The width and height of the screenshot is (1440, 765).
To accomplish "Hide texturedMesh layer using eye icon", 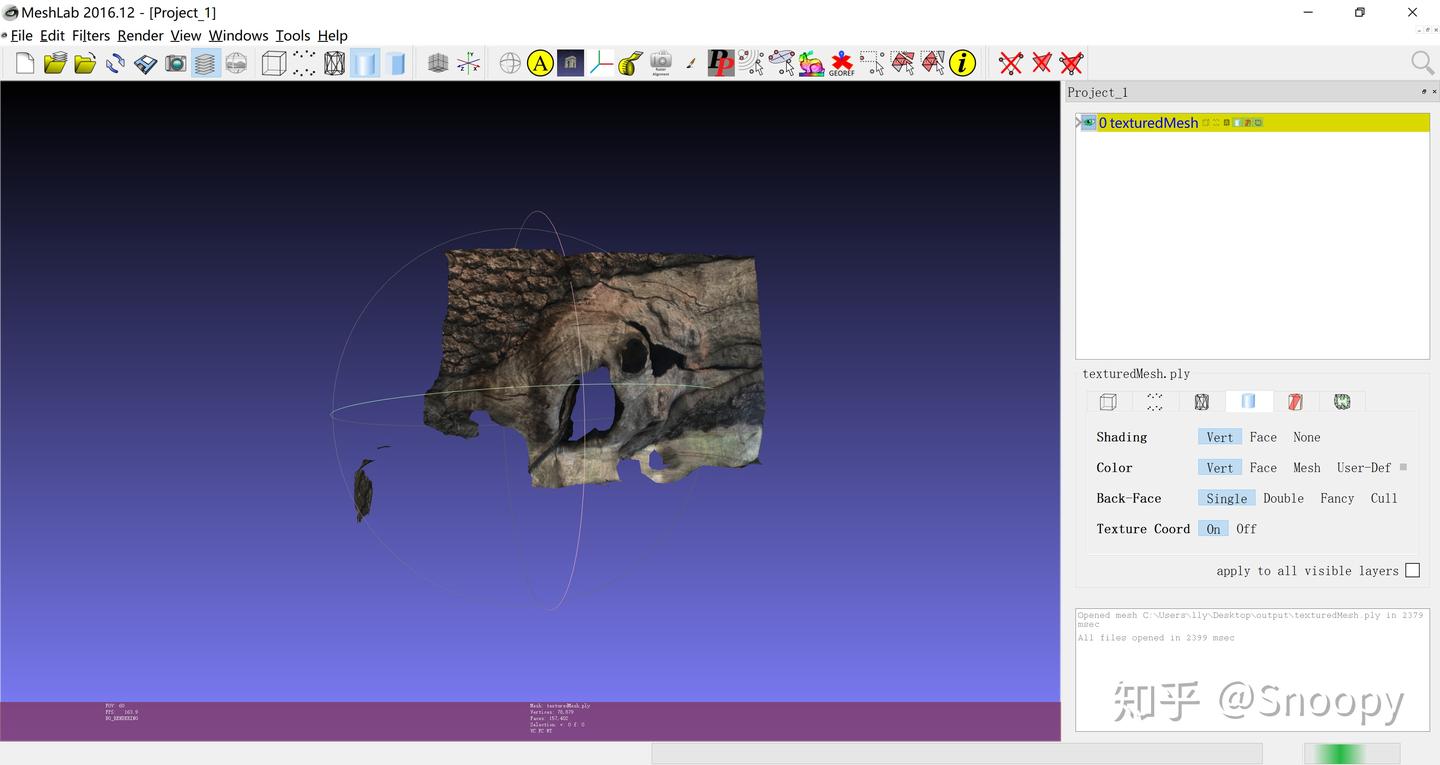I will 1088,123.
